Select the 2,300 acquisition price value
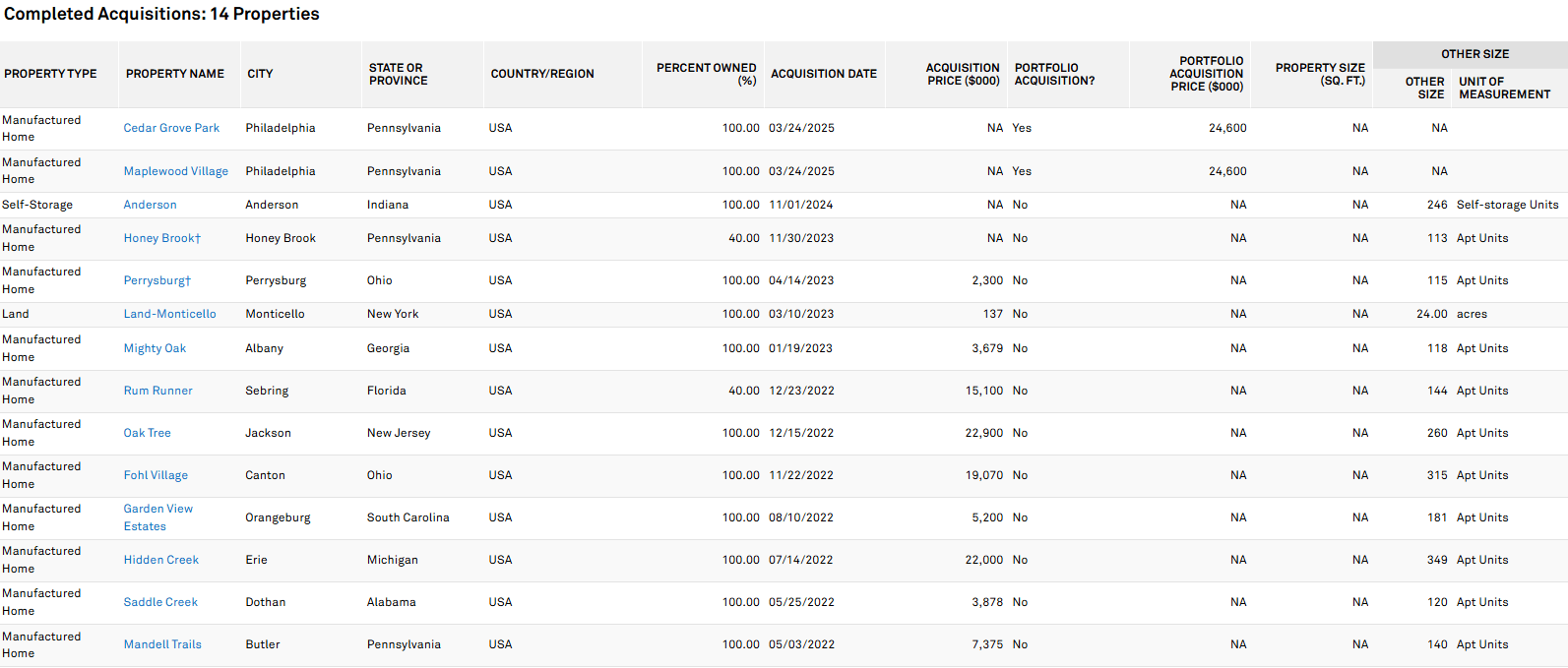The image size is (1568, 668). [987, 280]
